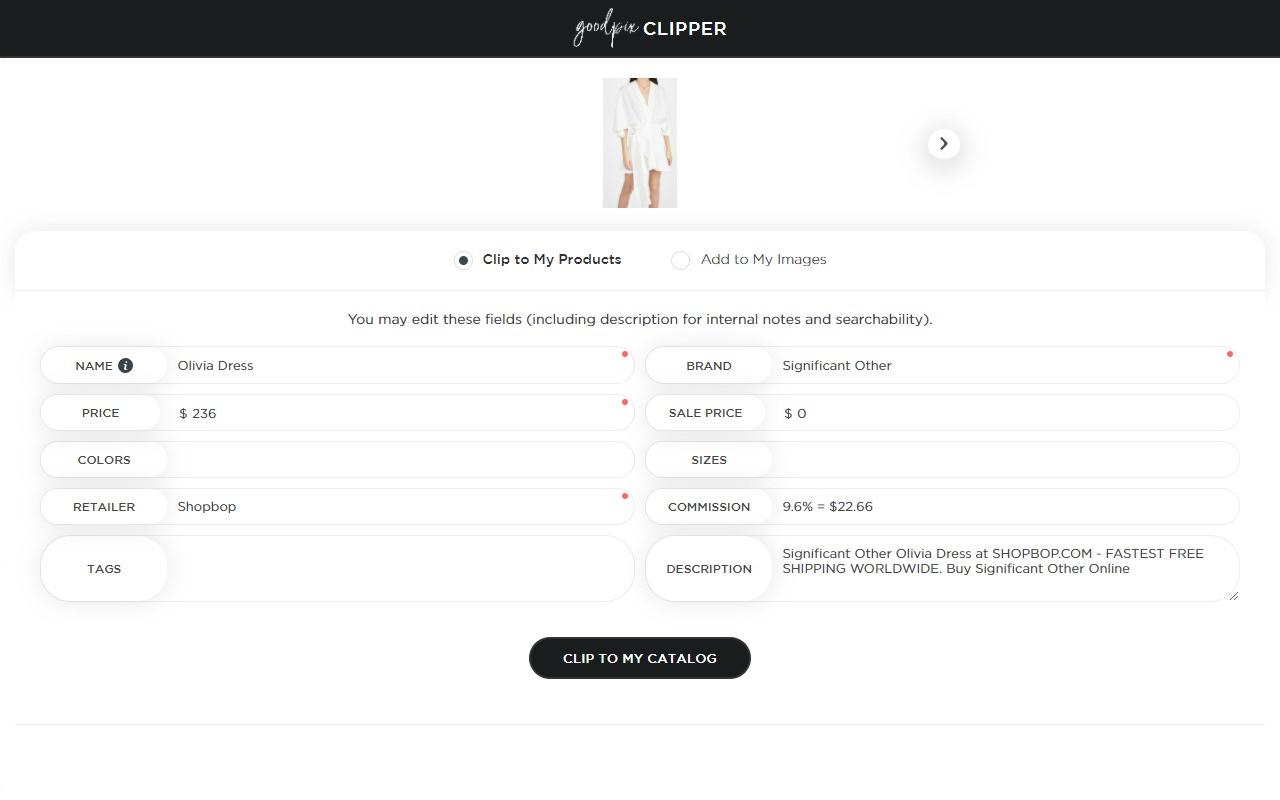Grab the Description textarea resize handle
The width and height of the screenshot is (1280, 800).
(x=1234, y=596)
